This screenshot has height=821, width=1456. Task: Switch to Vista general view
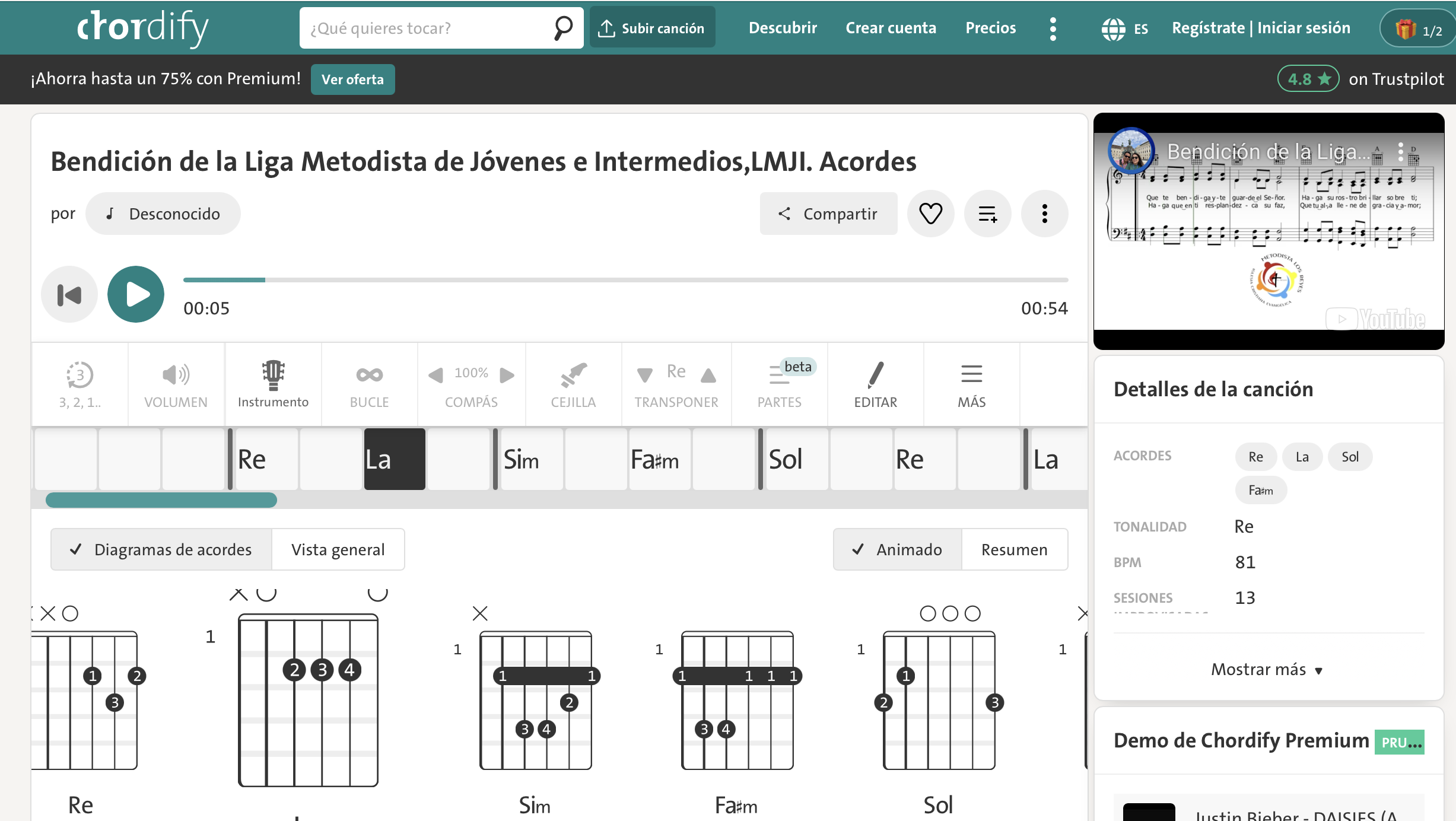[x=338, y=549]
